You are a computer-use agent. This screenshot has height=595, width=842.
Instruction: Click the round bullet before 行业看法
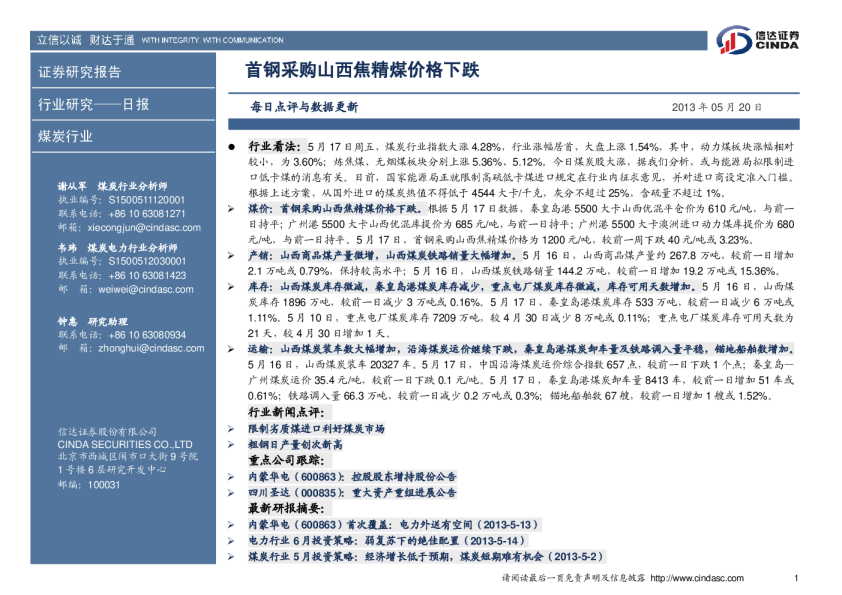(x=232, y=145)
